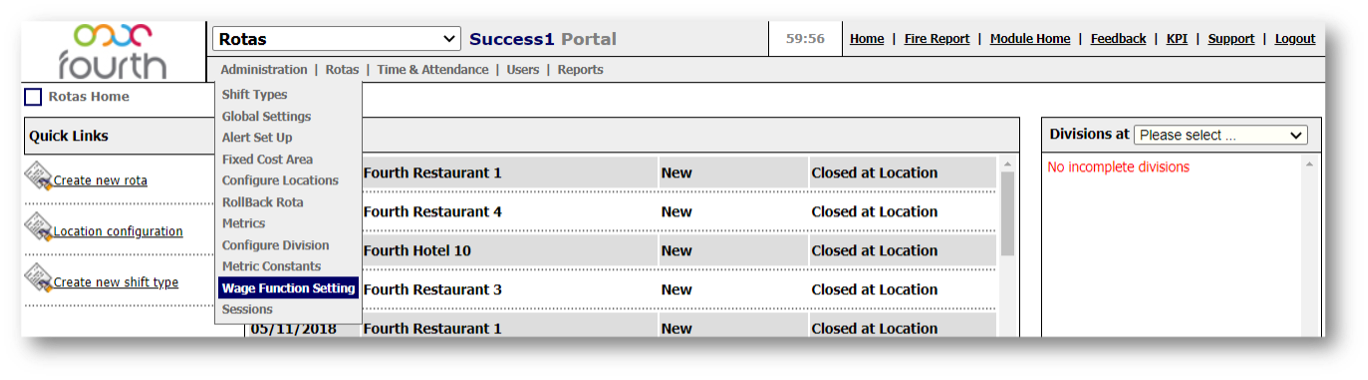Image resolution: width=1368 pixels, height=380 pixels.
Task: Open the Reports menu
Action: 580,70
